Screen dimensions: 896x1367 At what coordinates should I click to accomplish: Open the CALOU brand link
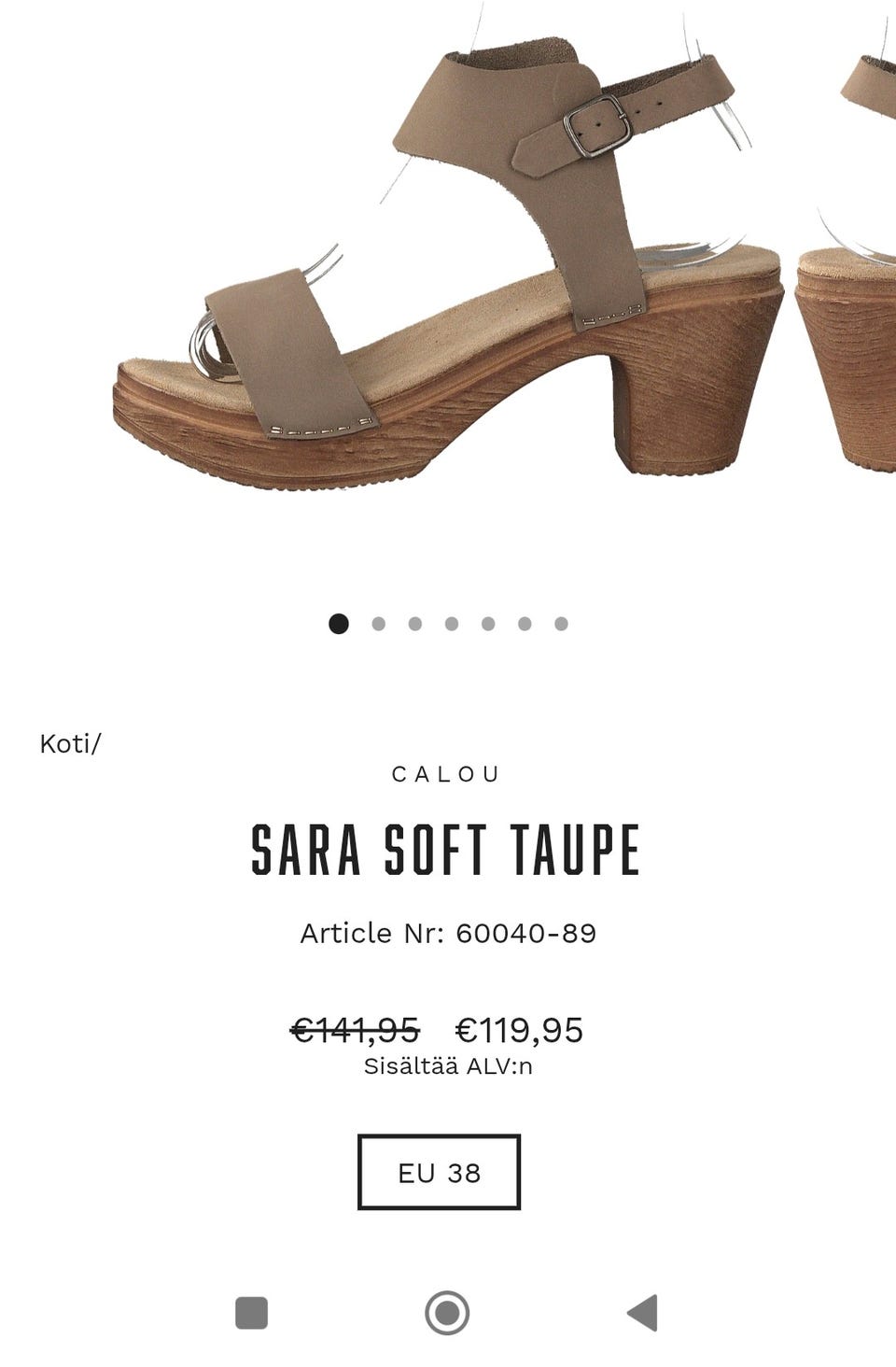point(447,774)
